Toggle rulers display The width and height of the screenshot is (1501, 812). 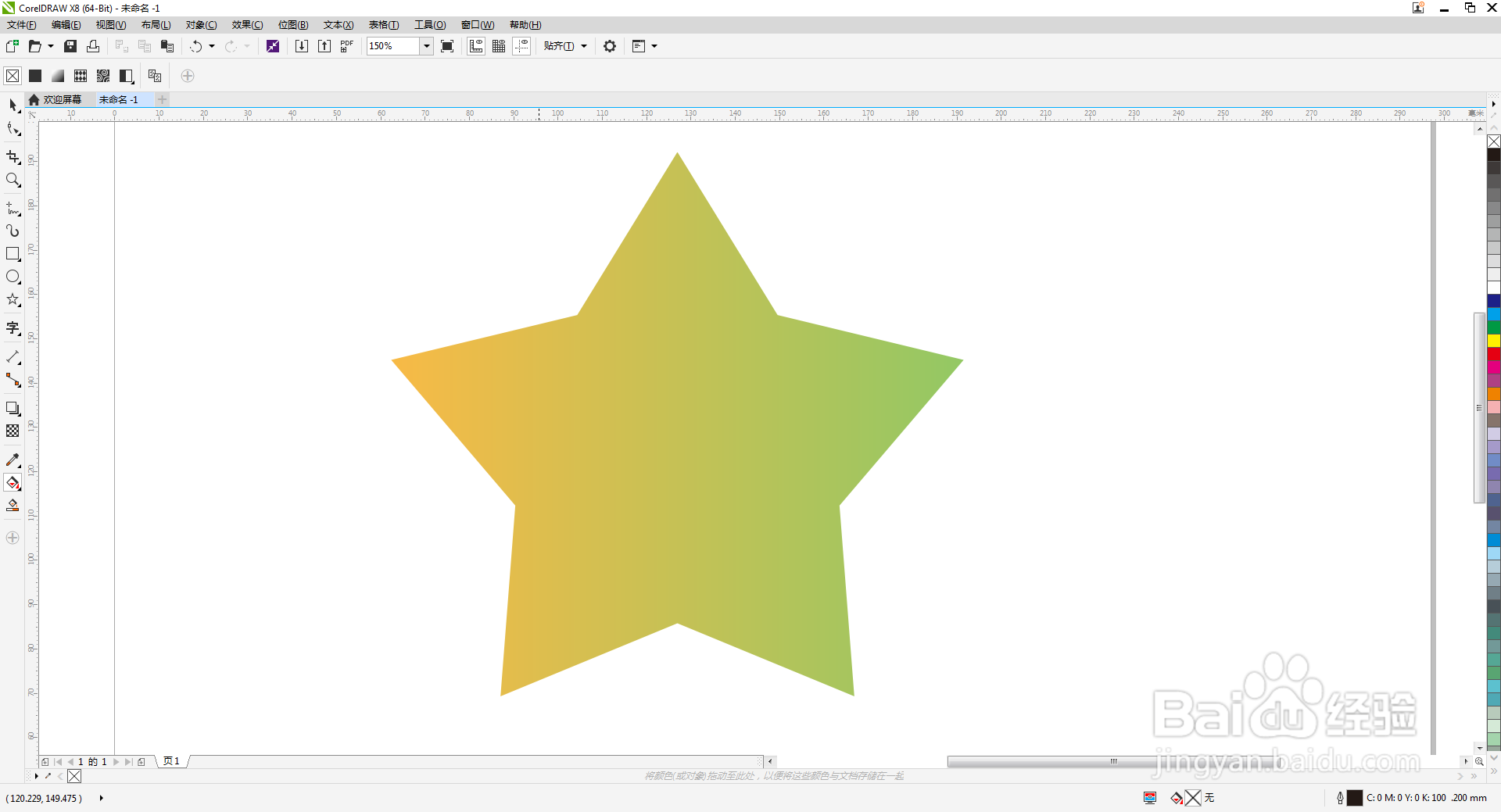coord(476,46)
